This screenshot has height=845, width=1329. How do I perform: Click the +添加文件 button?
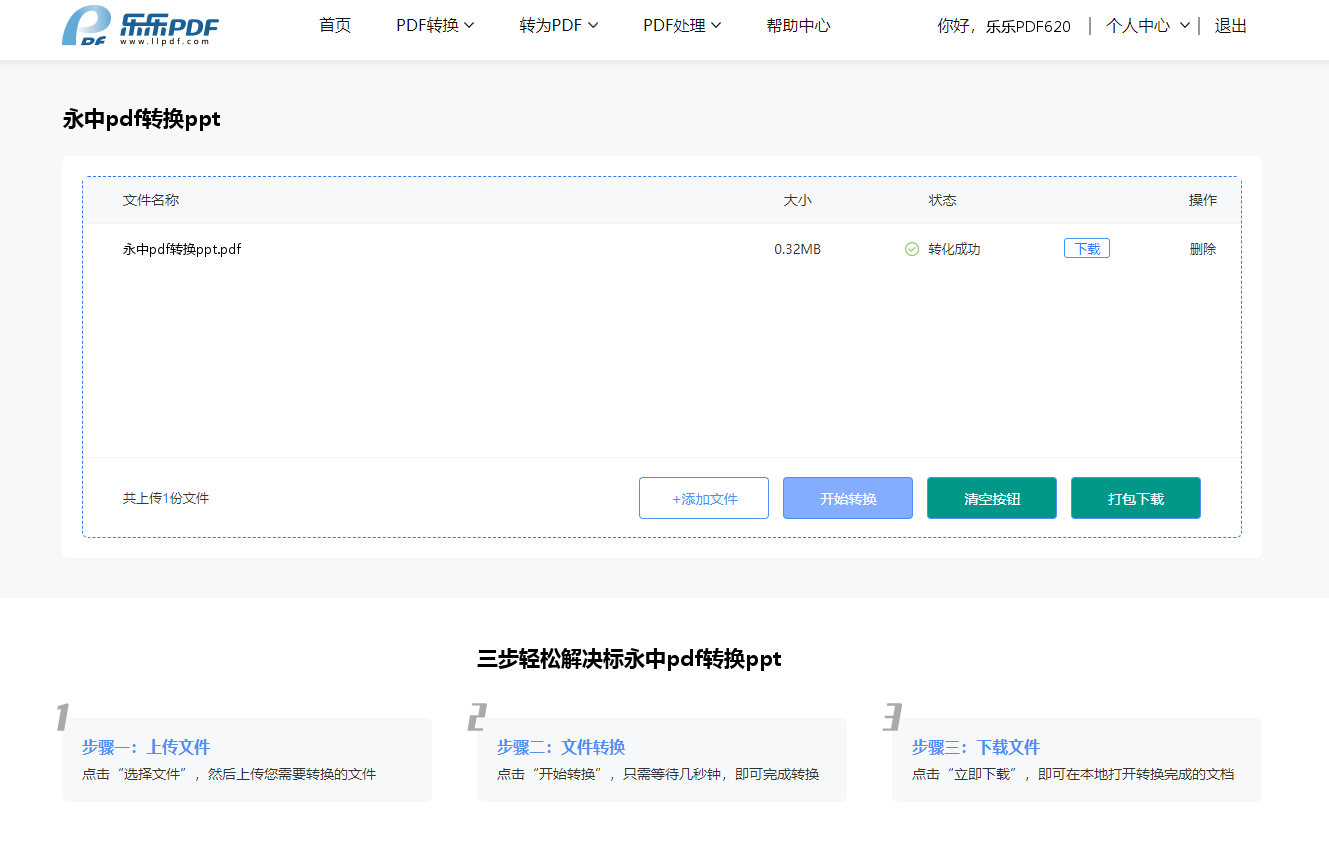[704, 498]
